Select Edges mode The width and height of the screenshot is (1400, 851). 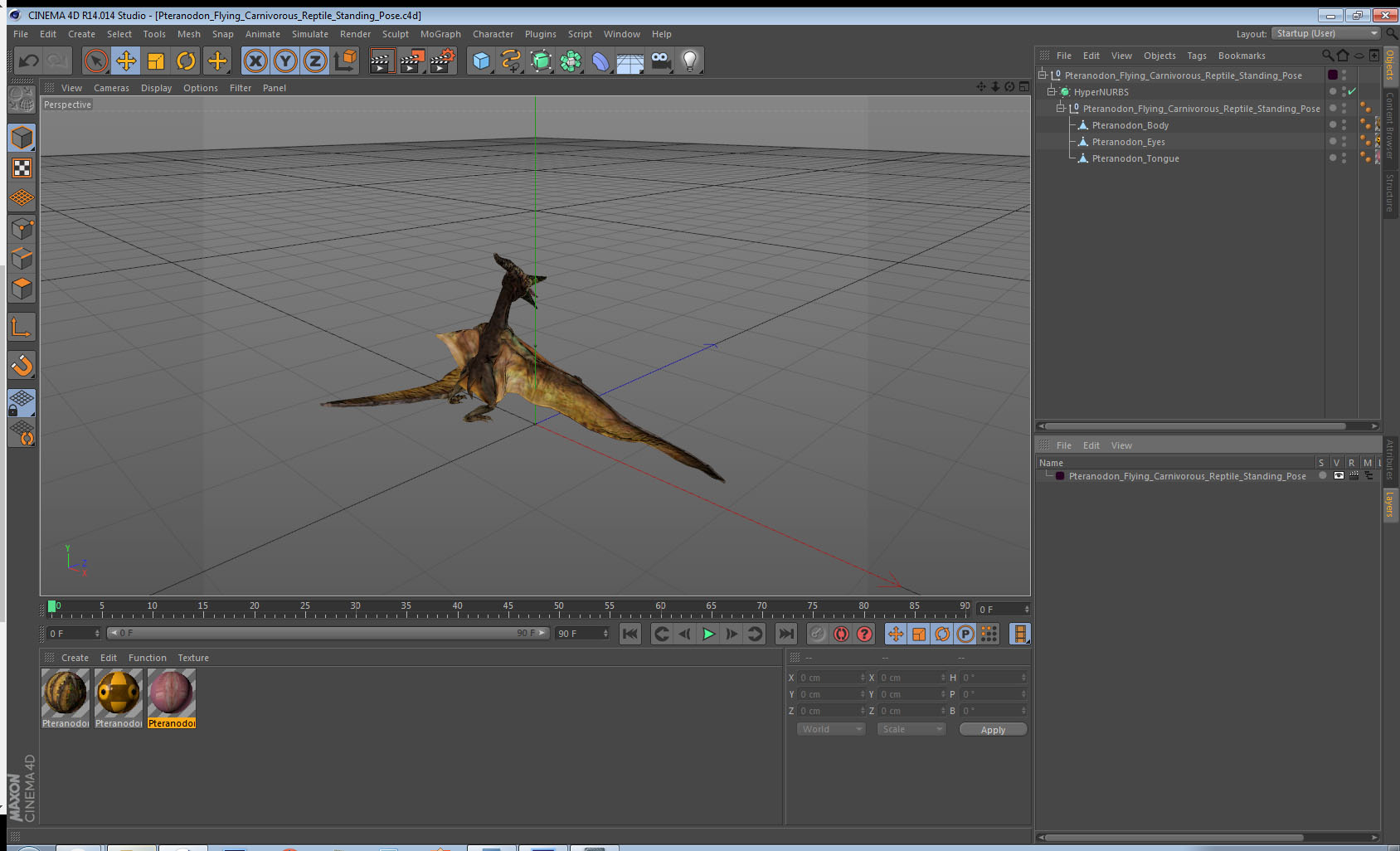[22, 259]
